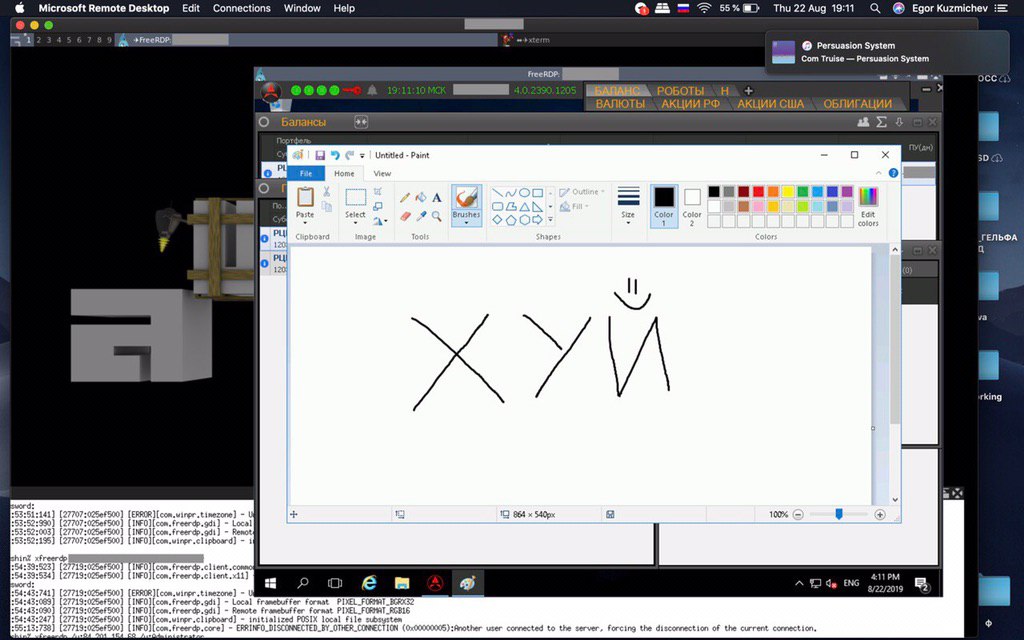Click the bell notification icon in trading terminal
This screenshot has height=640, width=1024.
(x=372, y=90)
